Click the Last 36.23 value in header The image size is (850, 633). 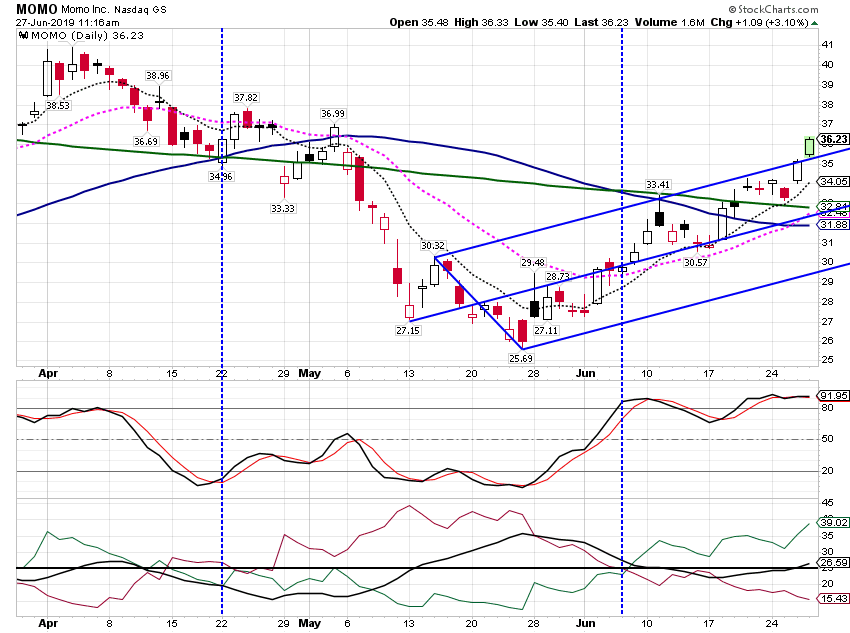click(x=601, y=22)
